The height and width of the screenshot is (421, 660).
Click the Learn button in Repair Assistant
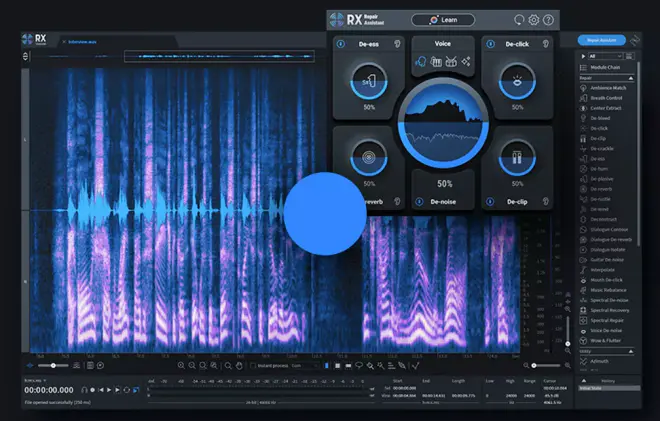[x=442, y=19]
